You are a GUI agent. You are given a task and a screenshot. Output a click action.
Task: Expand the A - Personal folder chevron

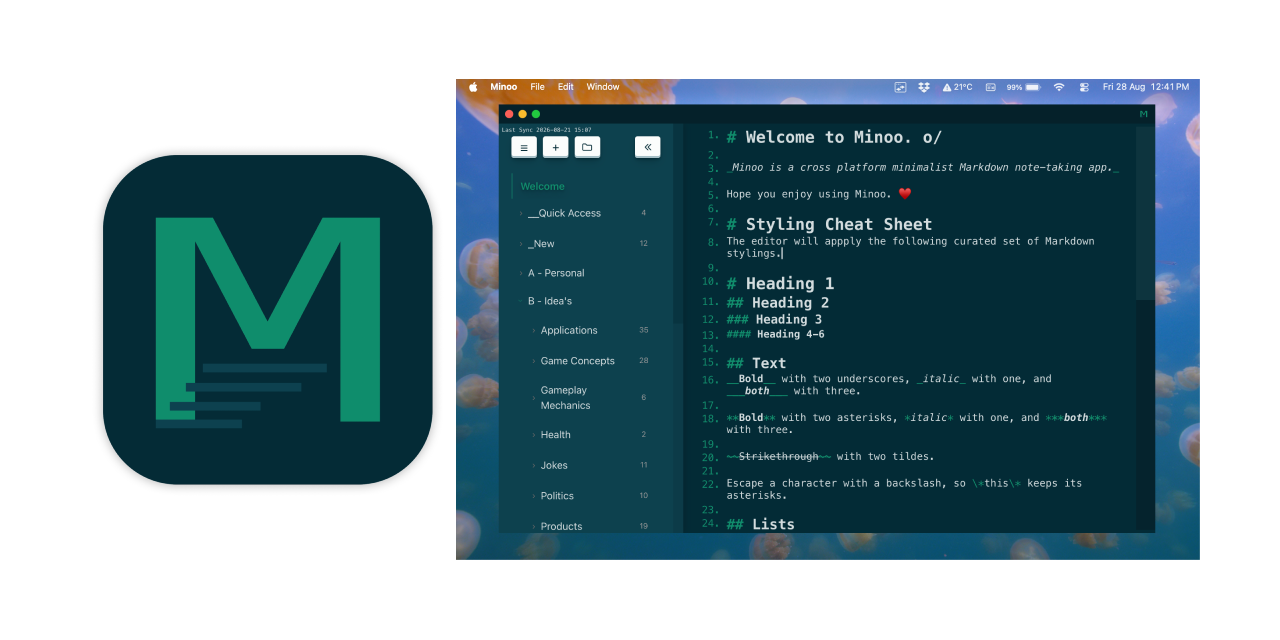coord(521,273)
